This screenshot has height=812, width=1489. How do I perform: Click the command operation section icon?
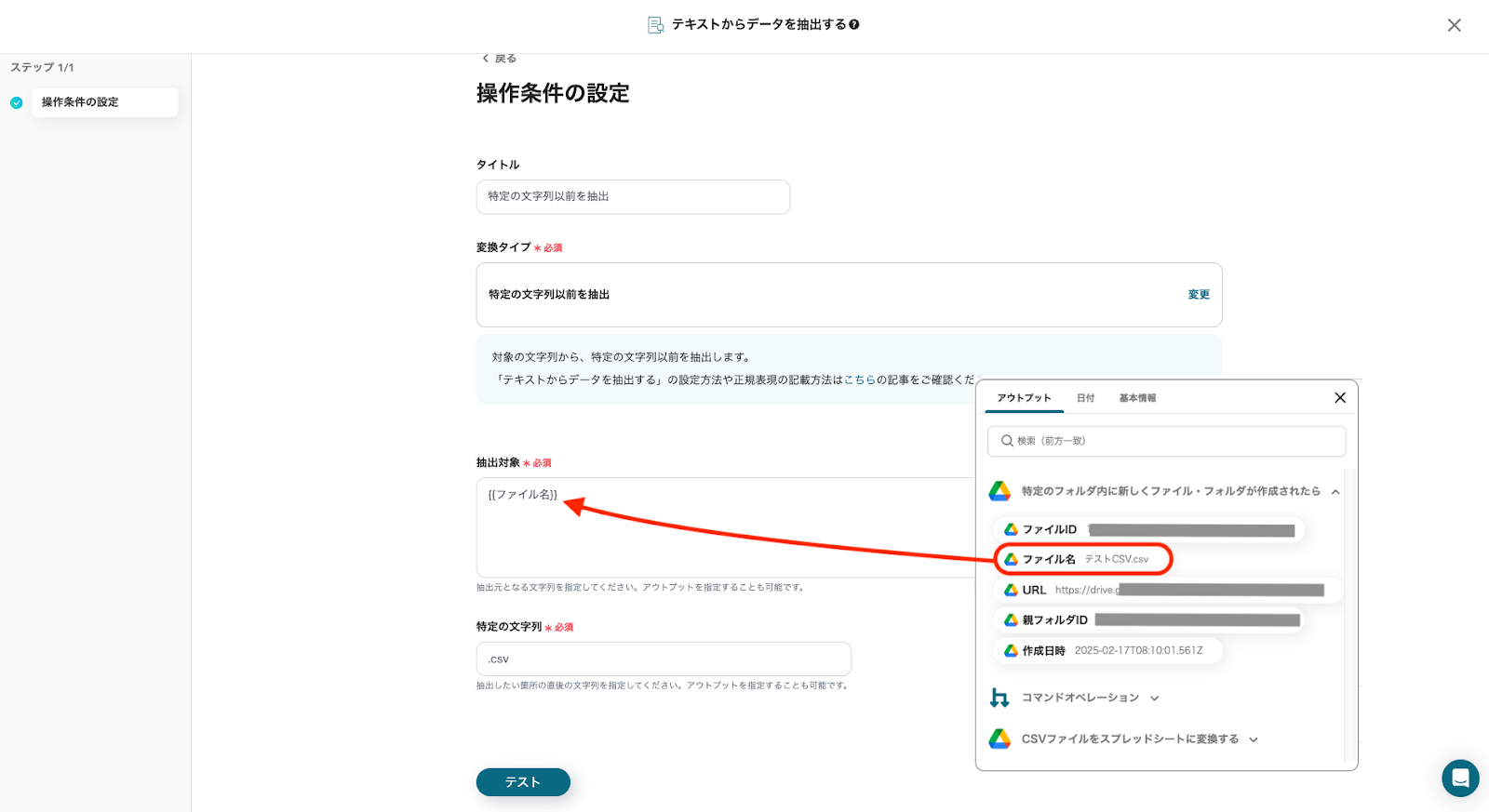(999, 698)
